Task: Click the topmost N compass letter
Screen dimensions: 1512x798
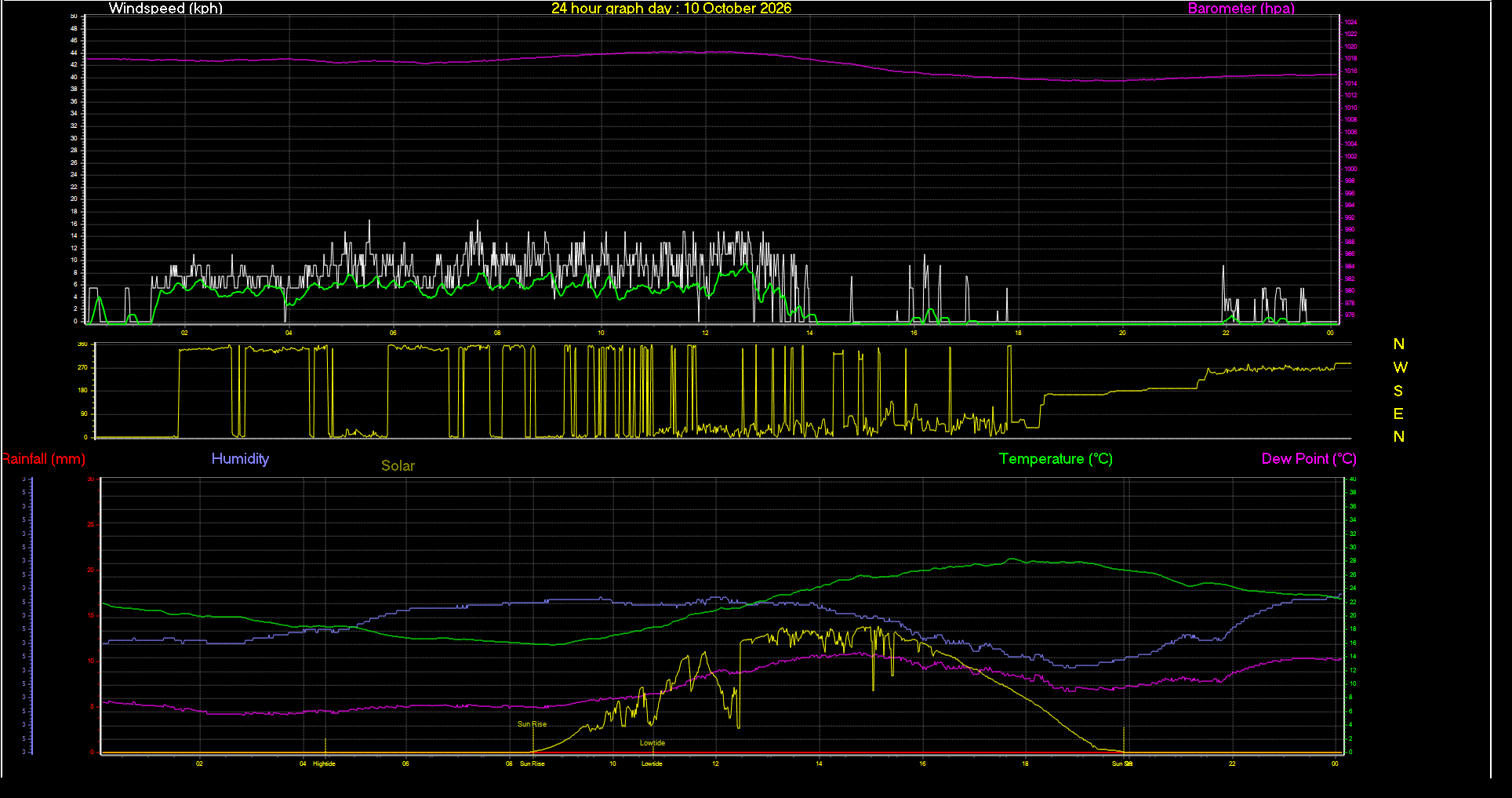Action: pyautogui.click(x=1398, y=344)
